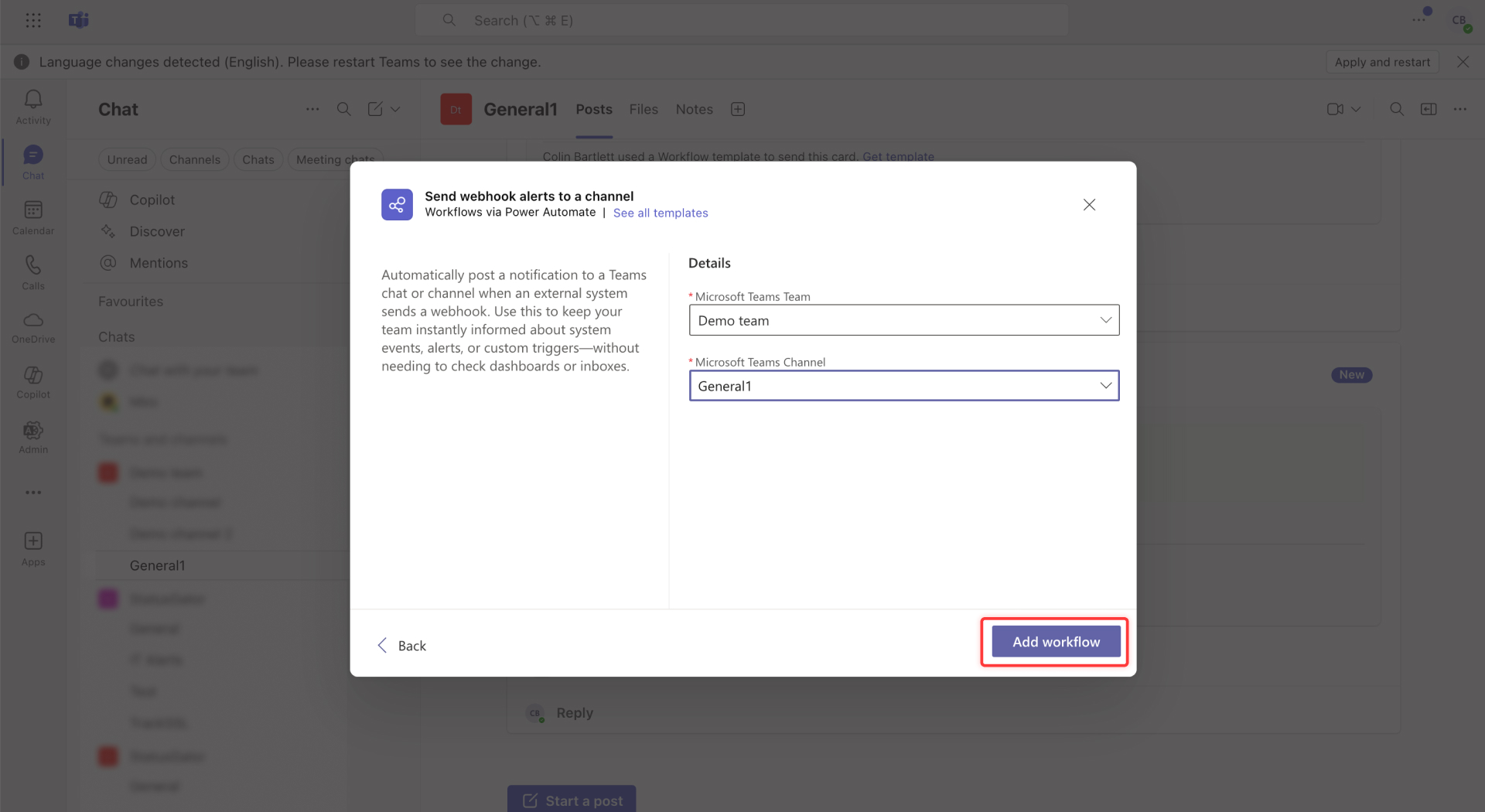Click the See all templates link
Screen dimensions: 1485x812
pos(661,213)
